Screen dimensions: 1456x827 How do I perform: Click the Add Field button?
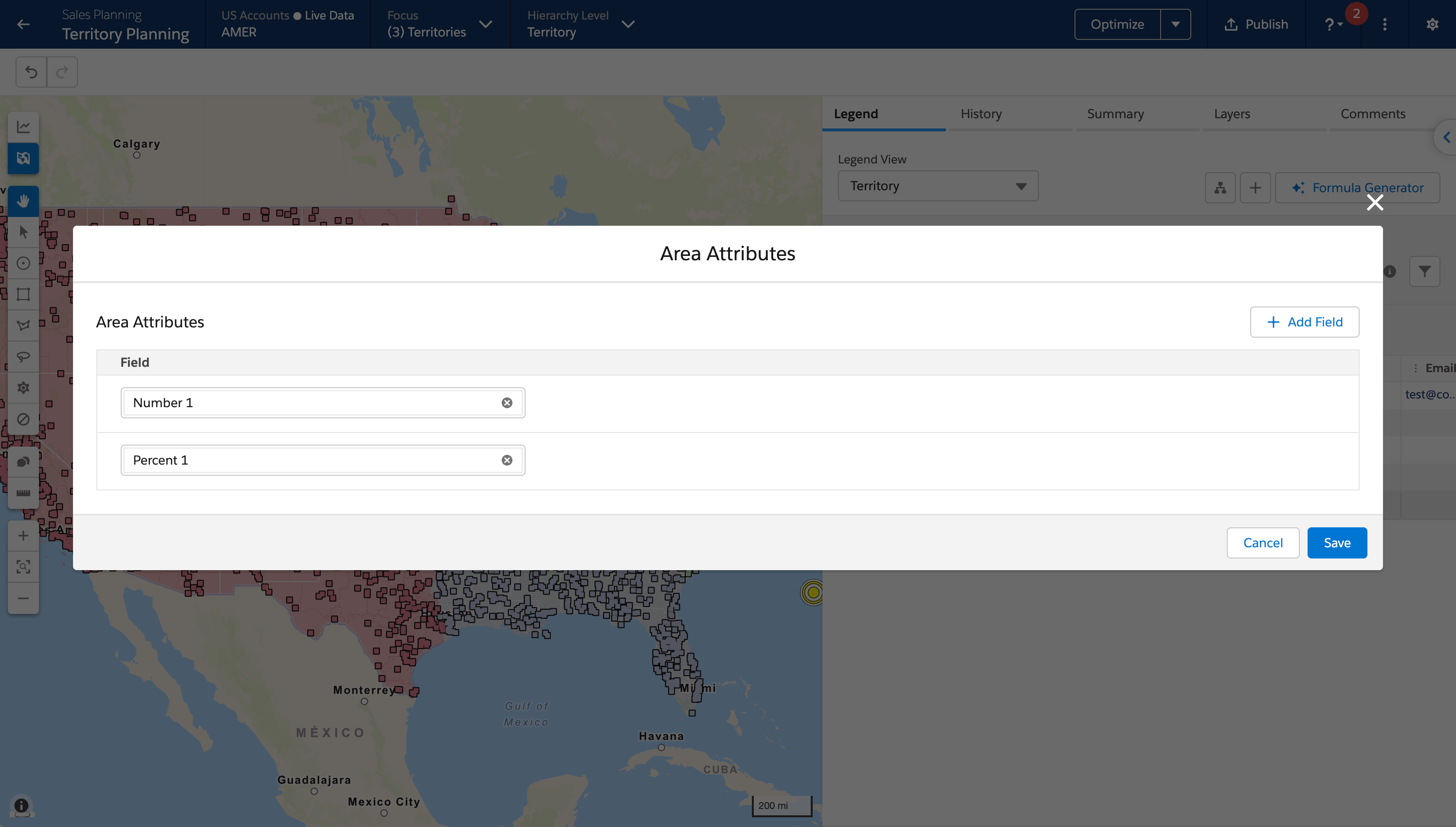point(1304,322)
